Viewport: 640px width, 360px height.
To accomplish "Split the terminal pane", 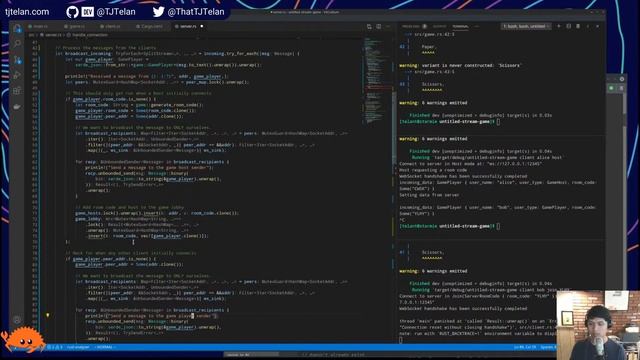I will tap(569, 26).
